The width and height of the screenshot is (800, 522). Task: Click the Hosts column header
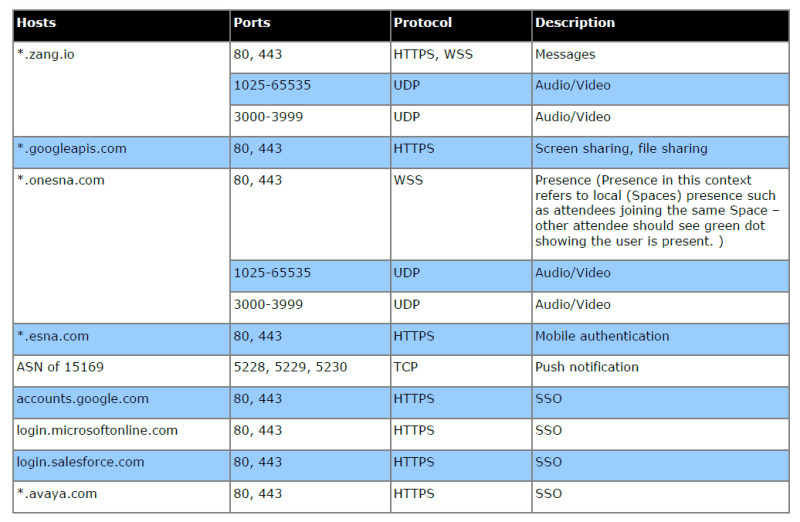pyautogui.click(x=121, y=25)
